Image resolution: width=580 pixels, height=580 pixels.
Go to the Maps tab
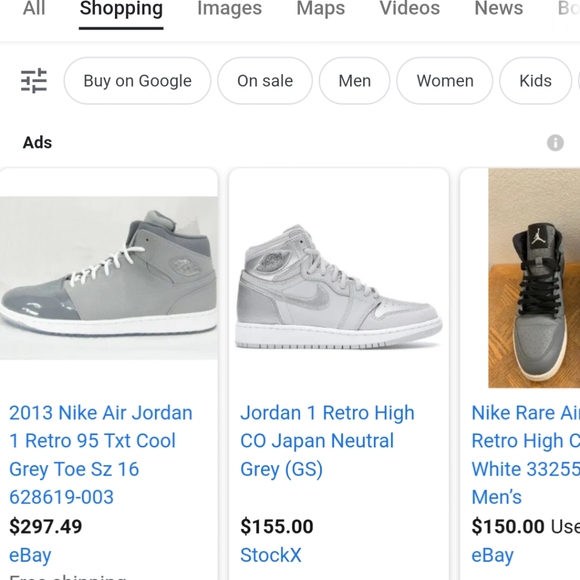coord(321,9)
